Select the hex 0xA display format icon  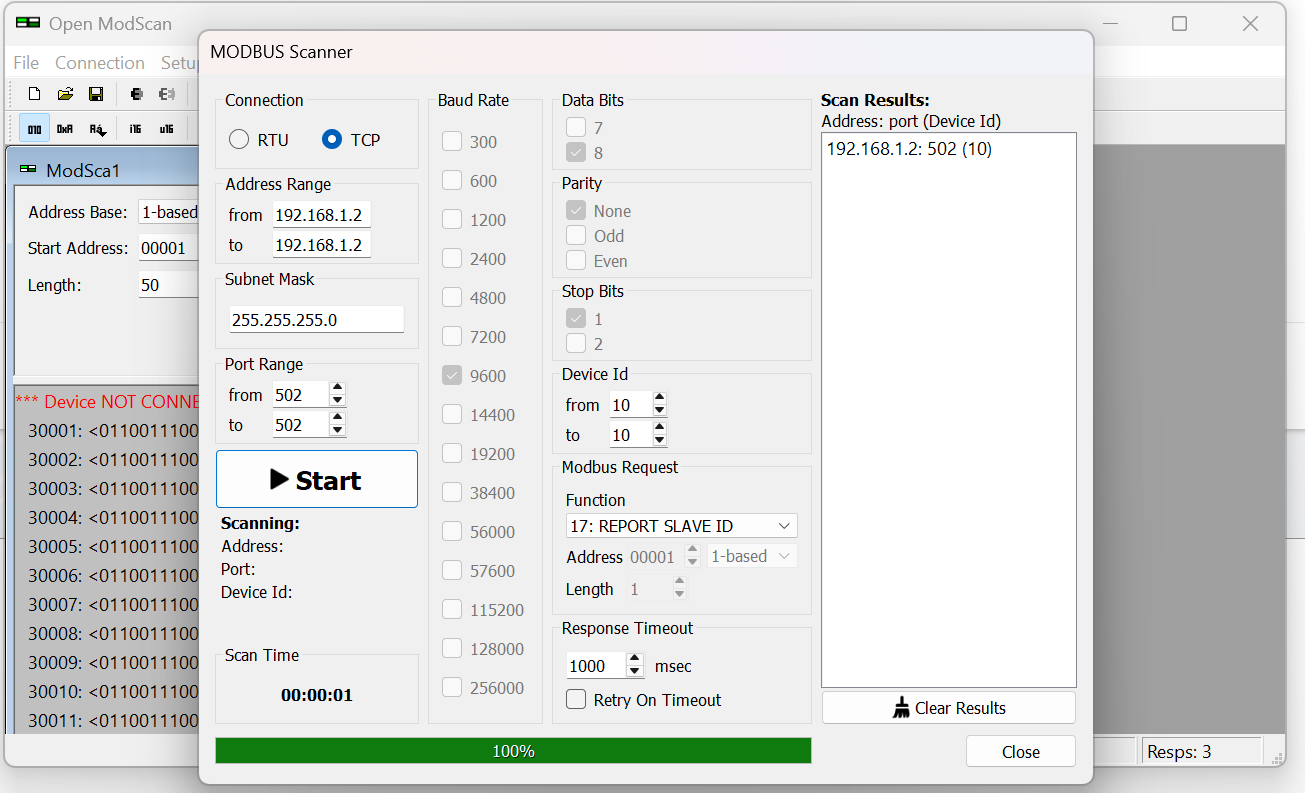65,129
